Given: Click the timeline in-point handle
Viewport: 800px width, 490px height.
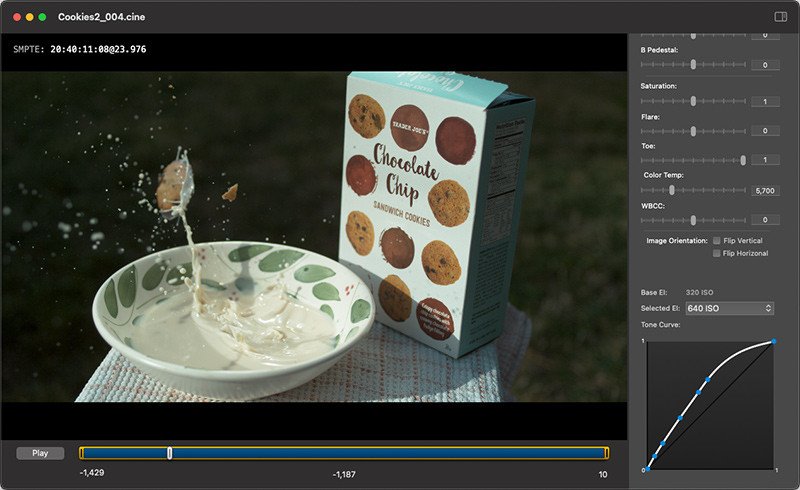Looking at the screenshot, I should 82,453.
